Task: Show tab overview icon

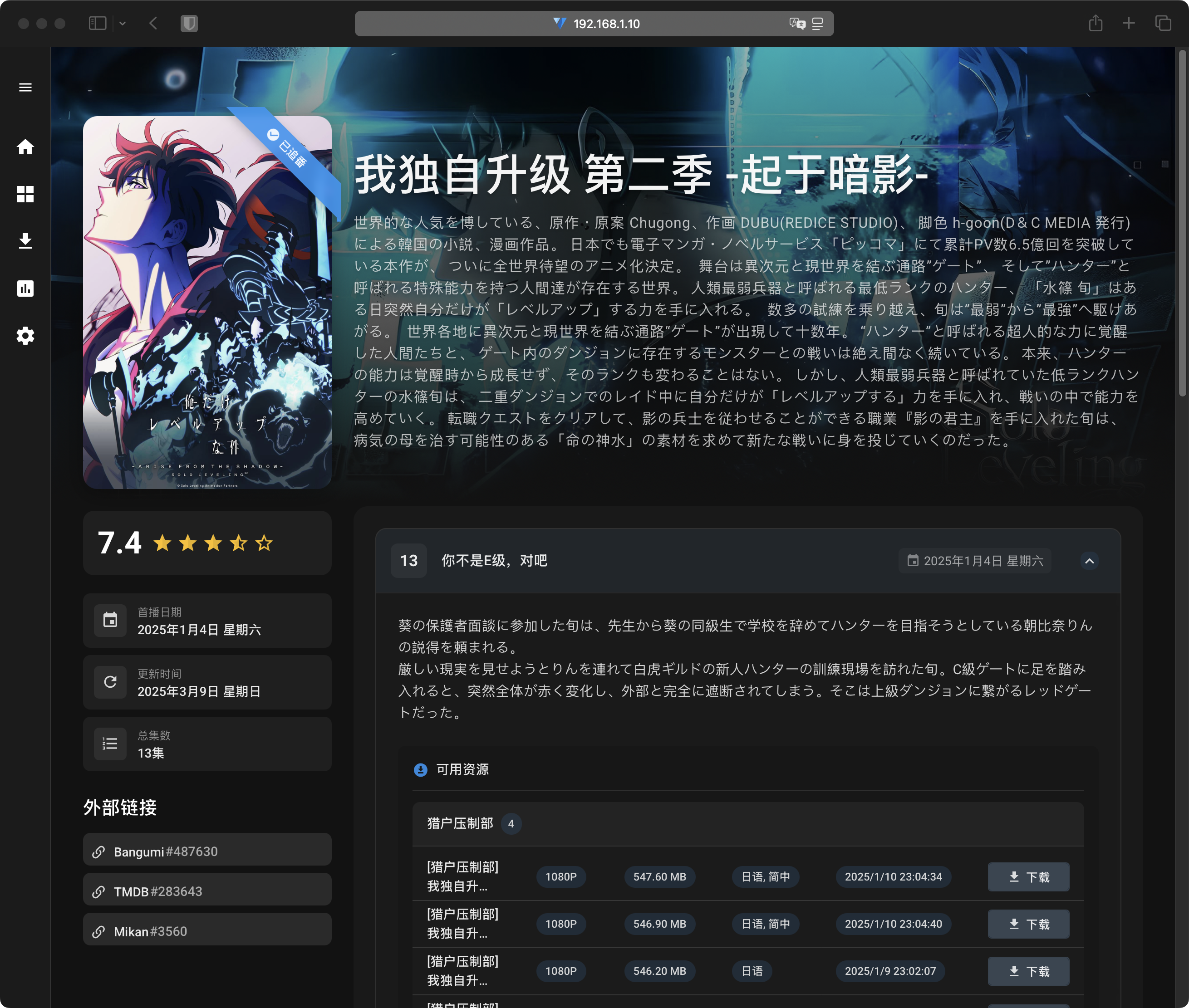Action: click(x=1163, y=24)
